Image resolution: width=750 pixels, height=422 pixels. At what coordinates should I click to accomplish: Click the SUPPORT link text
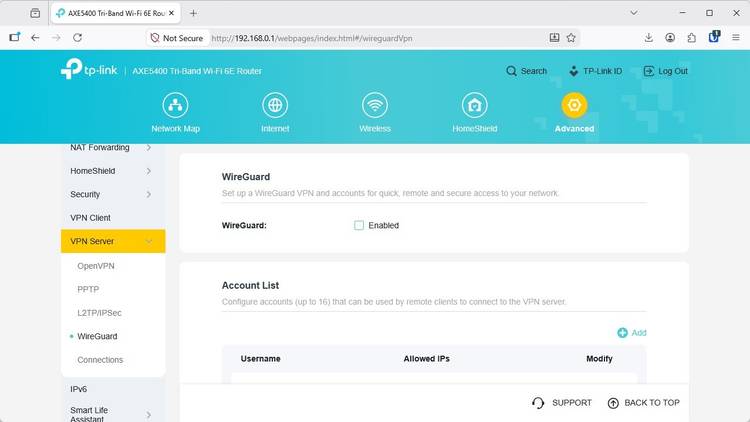click(572, 403)
